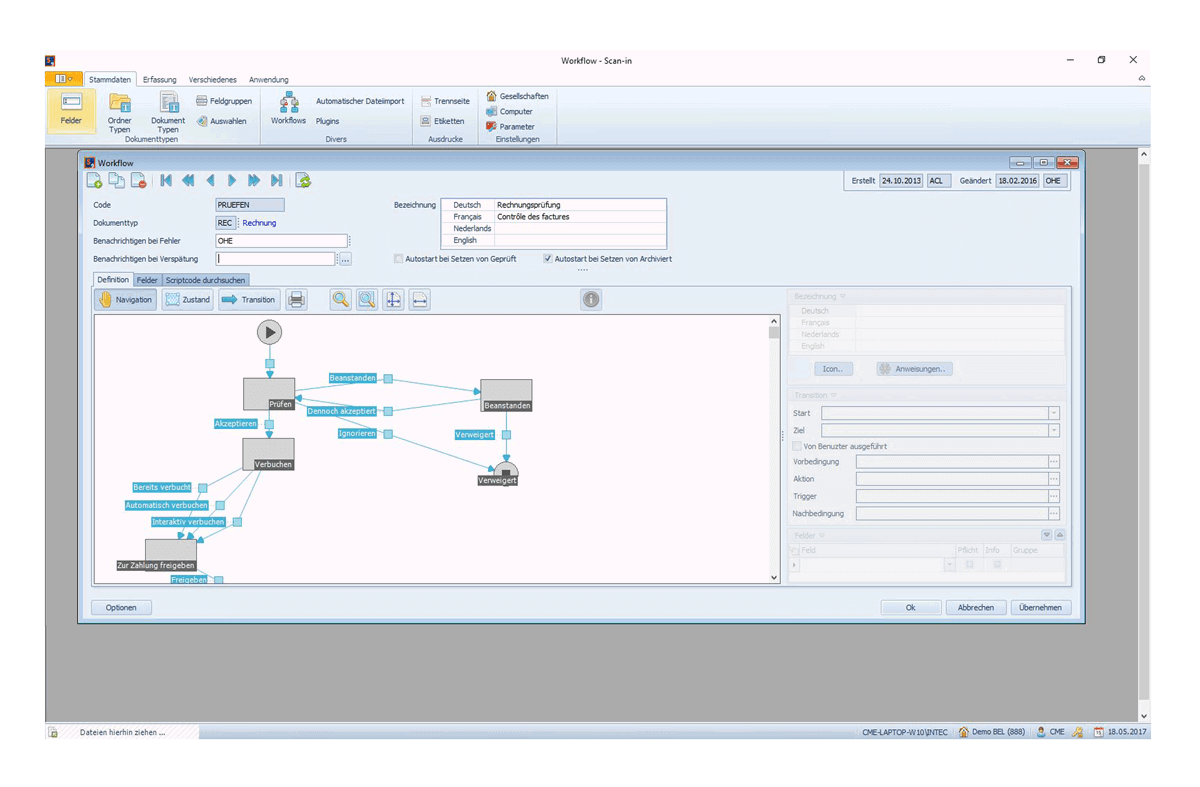1200x787 pixels.
Task: Click the Optionen button
Action: click(x=121, y=607)
